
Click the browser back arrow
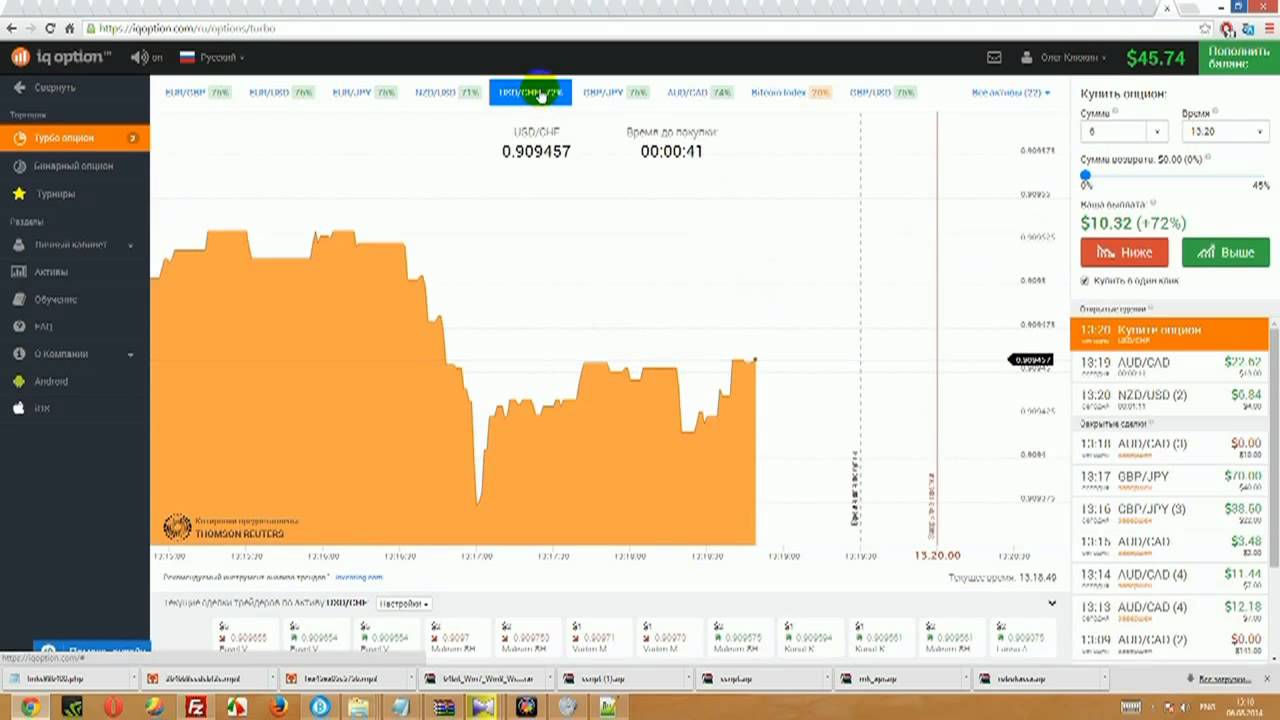click(12, 29)
